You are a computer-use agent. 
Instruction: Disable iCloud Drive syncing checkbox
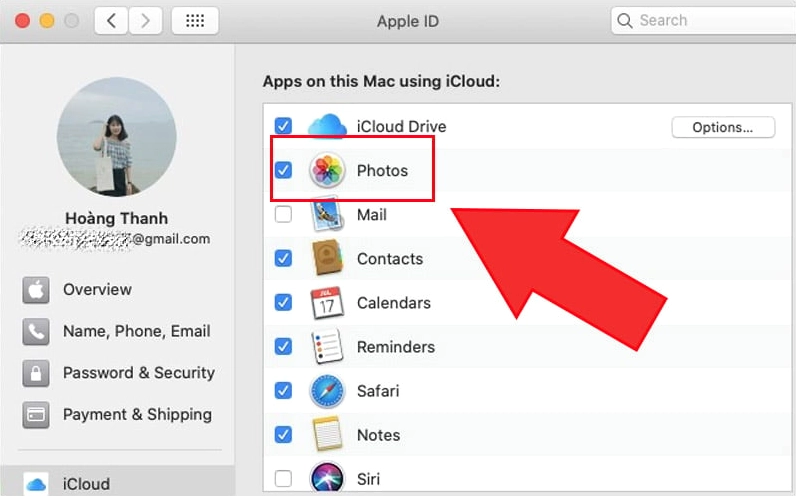(283, 126)
